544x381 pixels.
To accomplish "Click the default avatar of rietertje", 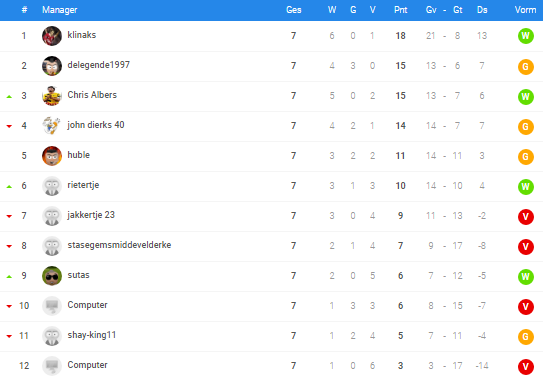I will pyautogui.click(x=52, y=186).
